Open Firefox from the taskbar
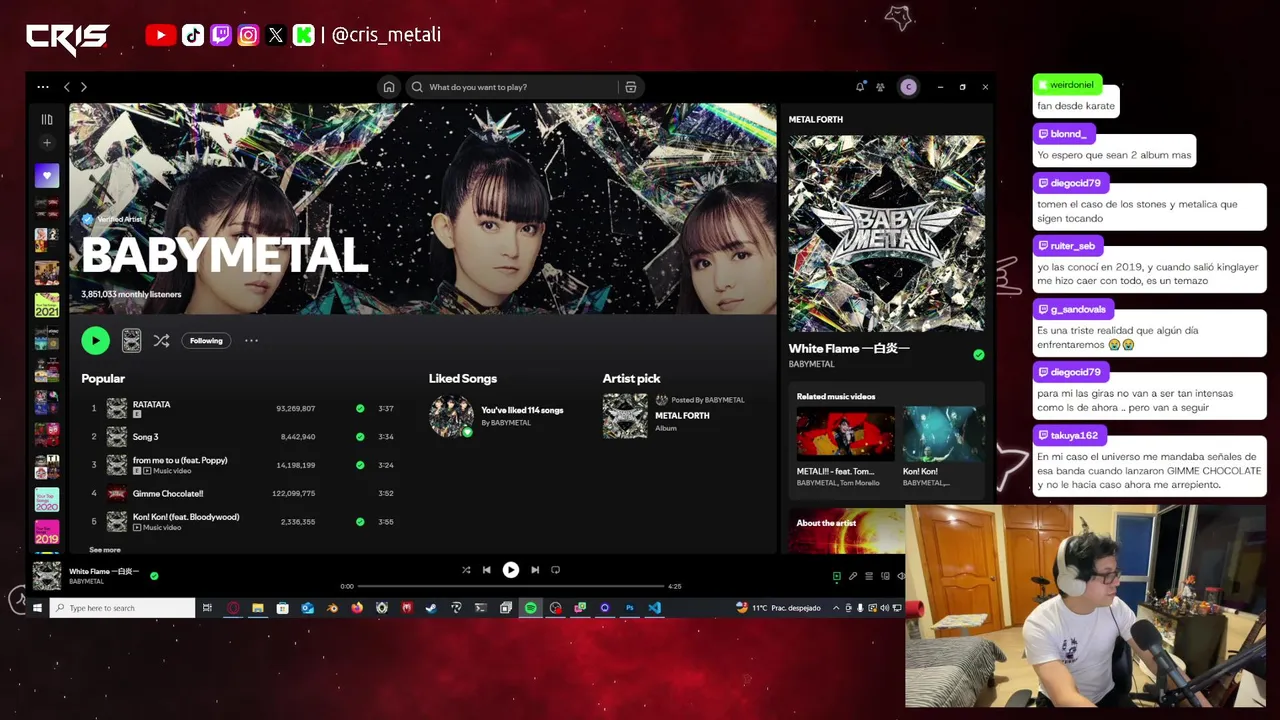 (357, 608)
